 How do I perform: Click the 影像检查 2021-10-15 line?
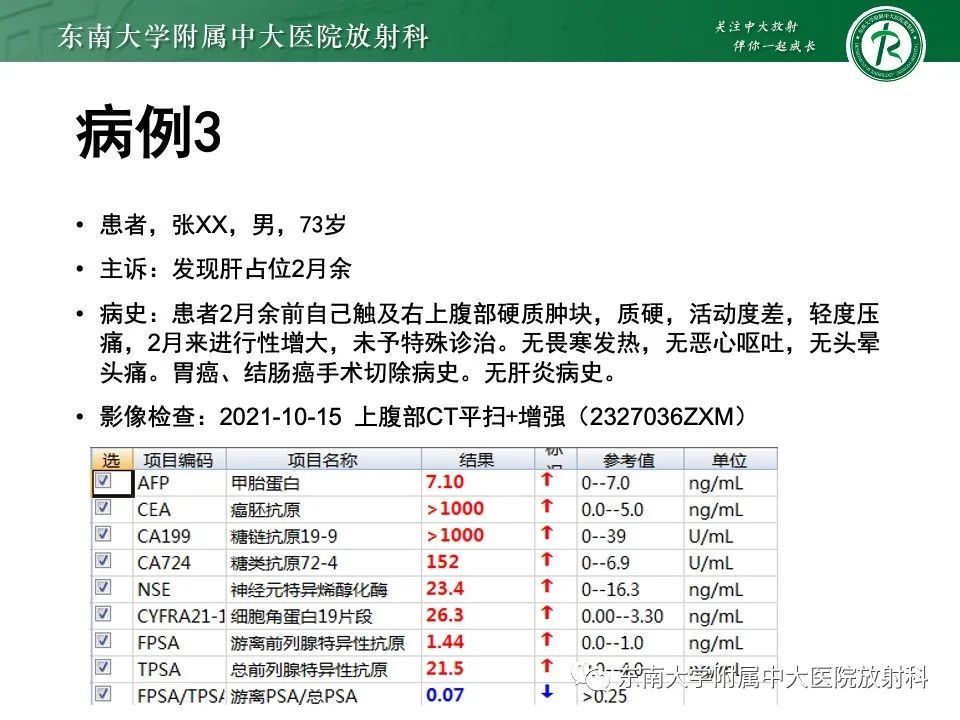(422, 417)
